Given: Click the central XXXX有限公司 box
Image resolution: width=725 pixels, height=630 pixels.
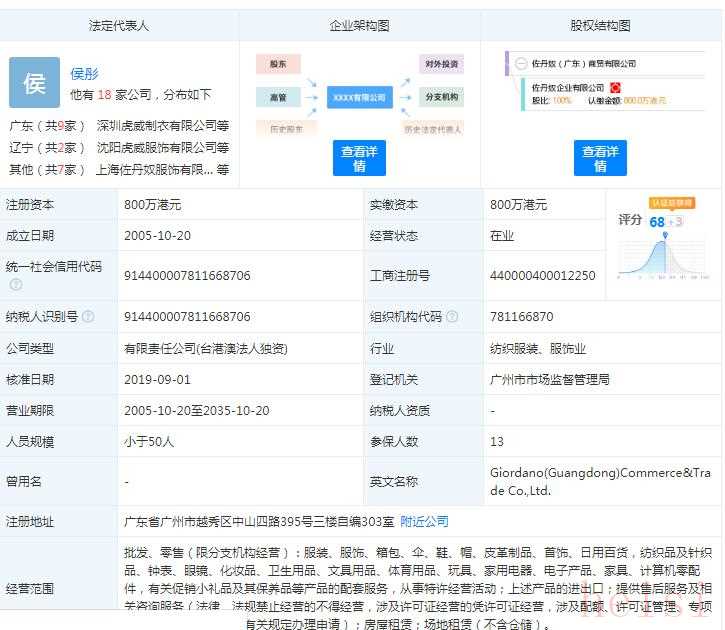Looking at the screenshot, I should 360,97.
